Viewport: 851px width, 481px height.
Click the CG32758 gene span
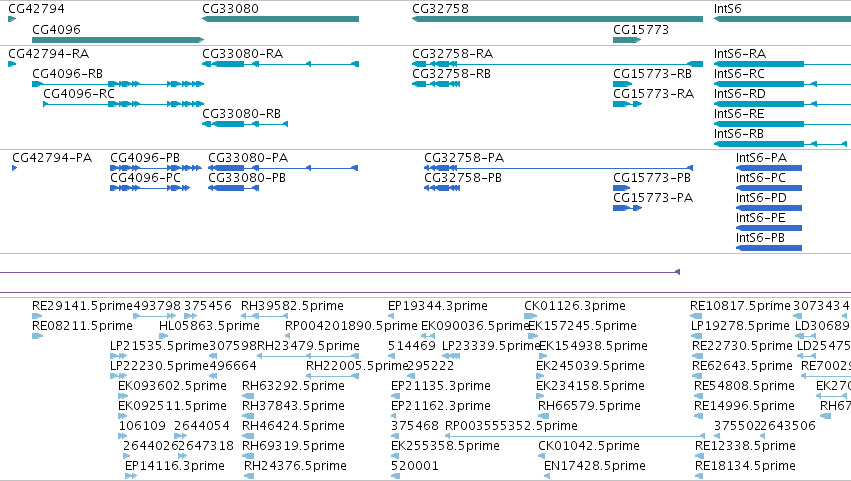(557, 19)
